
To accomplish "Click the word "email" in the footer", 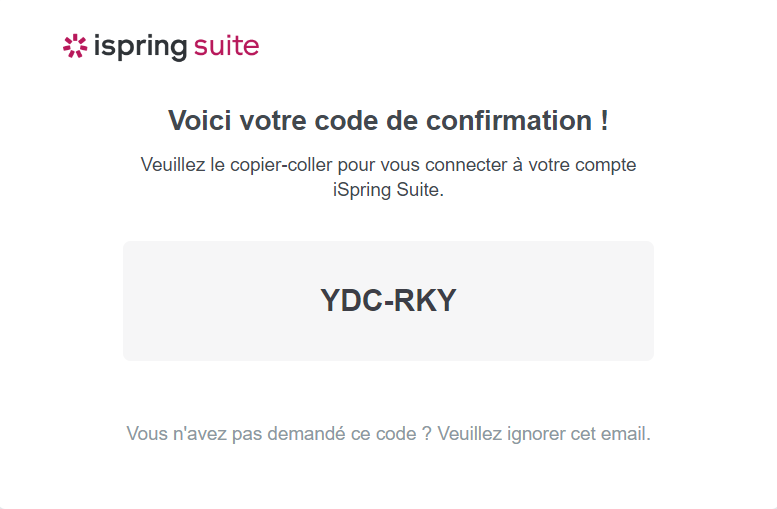I will click(626, 434).
